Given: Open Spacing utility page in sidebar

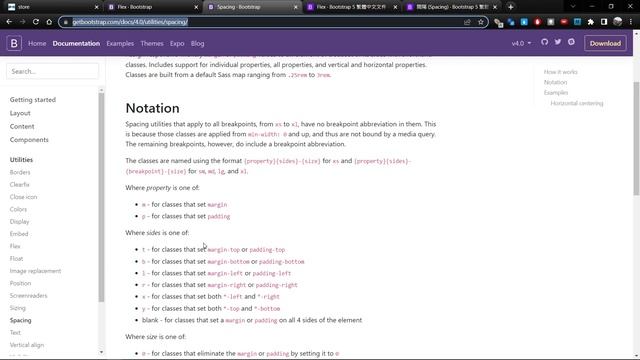Looking at the screenshot, I should (x=20, y=320).
